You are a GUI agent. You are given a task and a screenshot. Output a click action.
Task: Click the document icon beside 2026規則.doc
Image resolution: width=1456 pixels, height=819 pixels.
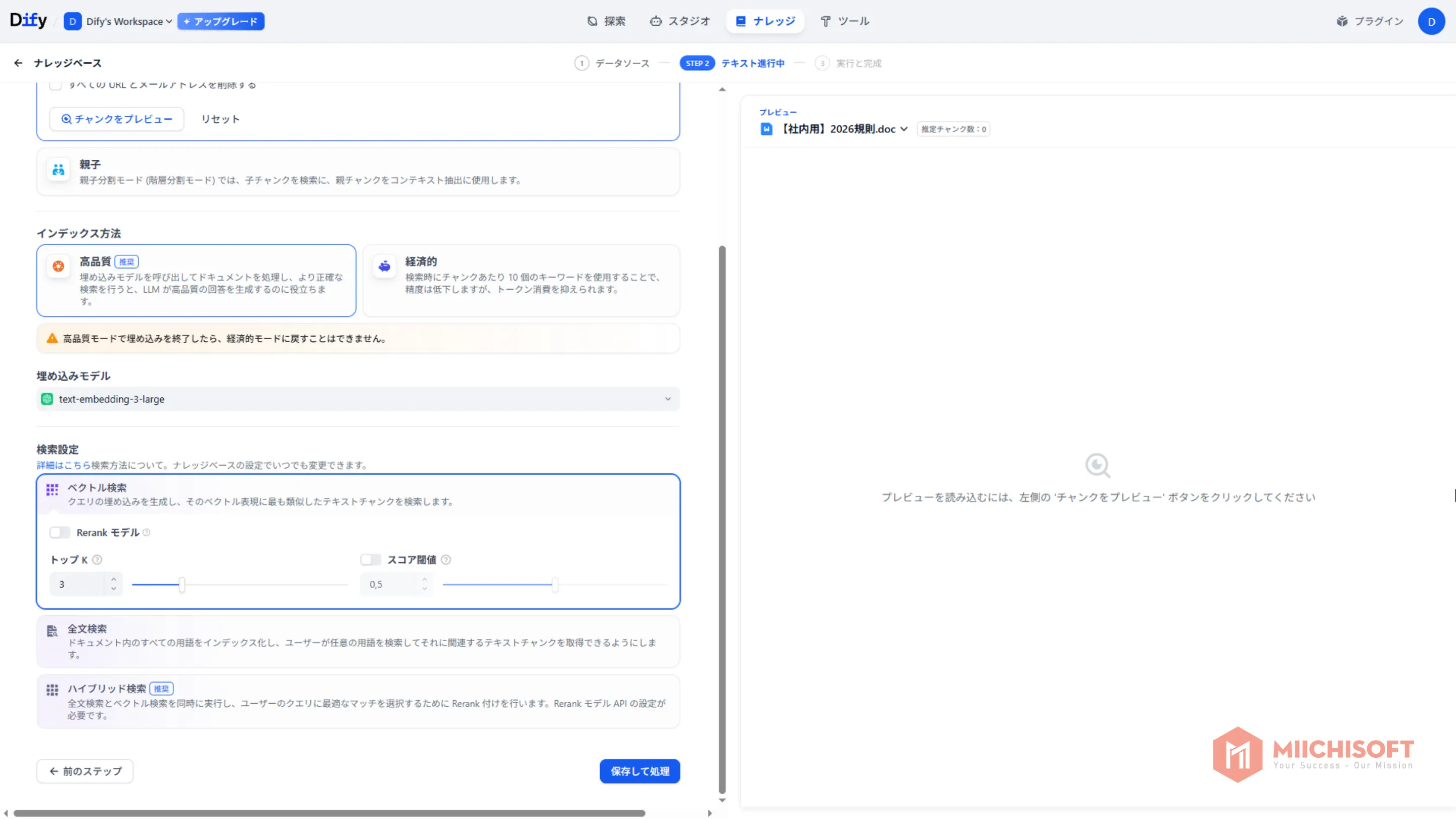click(x=766, y=129)
